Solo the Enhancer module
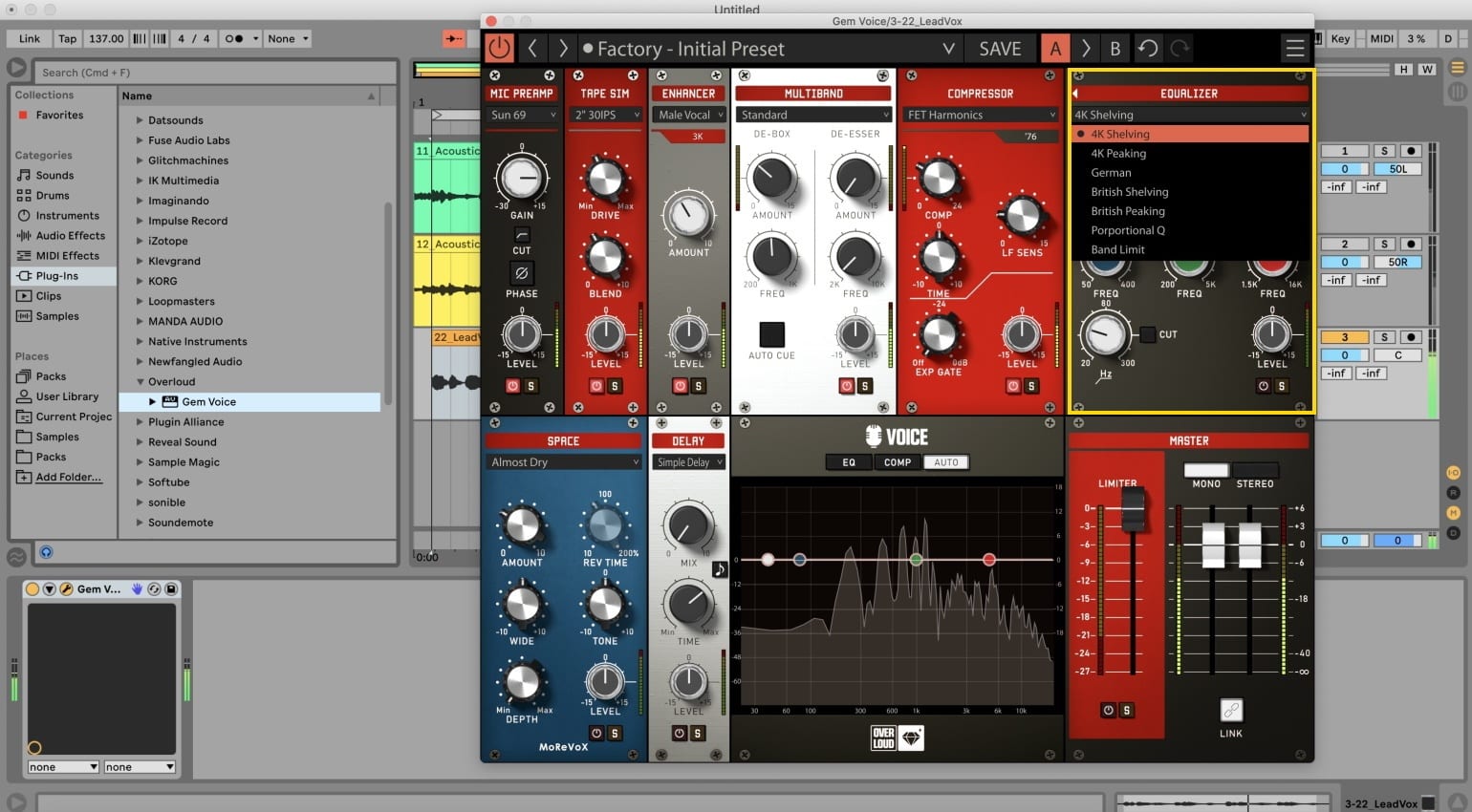 [x=699, y=386]
